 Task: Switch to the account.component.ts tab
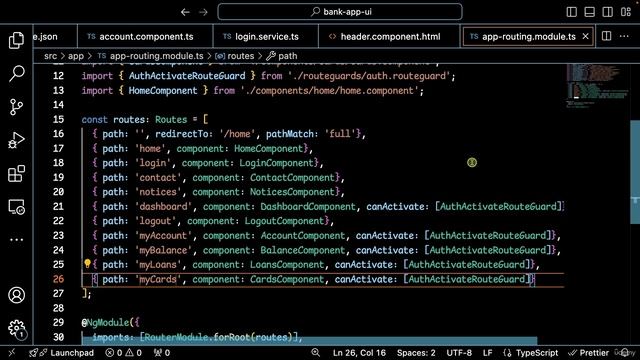(145, 36)
